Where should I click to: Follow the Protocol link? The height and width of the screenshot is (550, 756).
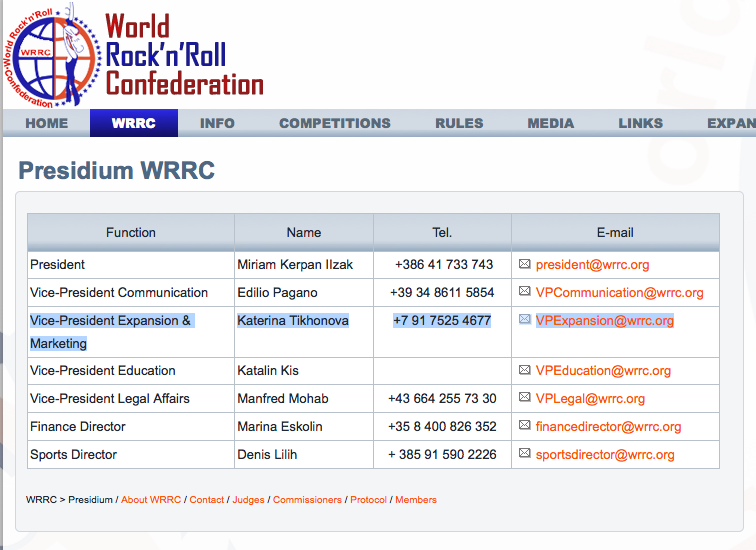(368, 500)
